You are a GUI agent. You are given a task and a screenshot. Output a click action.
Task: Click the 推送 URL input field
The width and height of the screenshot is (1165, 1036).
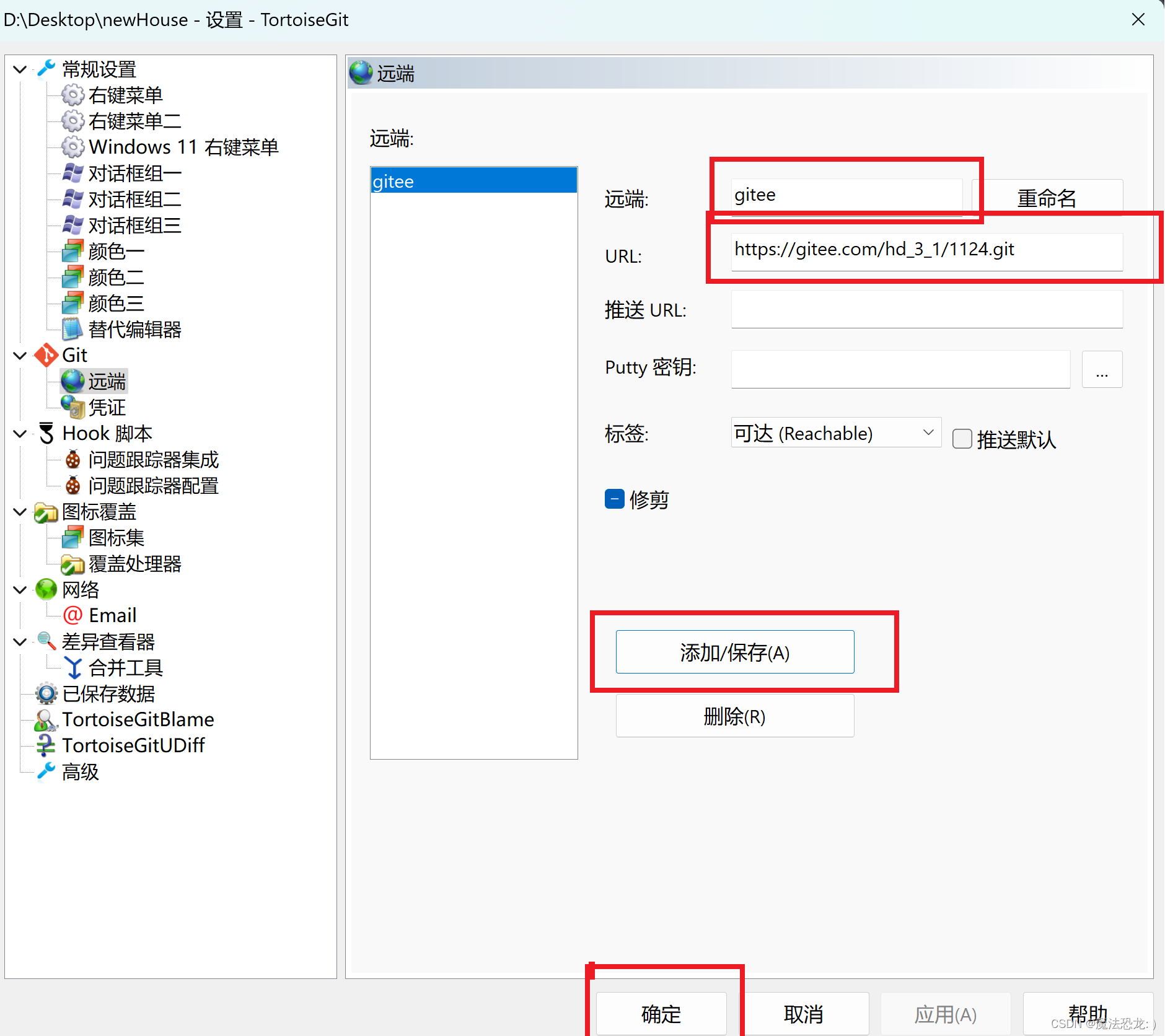(927, 309)
